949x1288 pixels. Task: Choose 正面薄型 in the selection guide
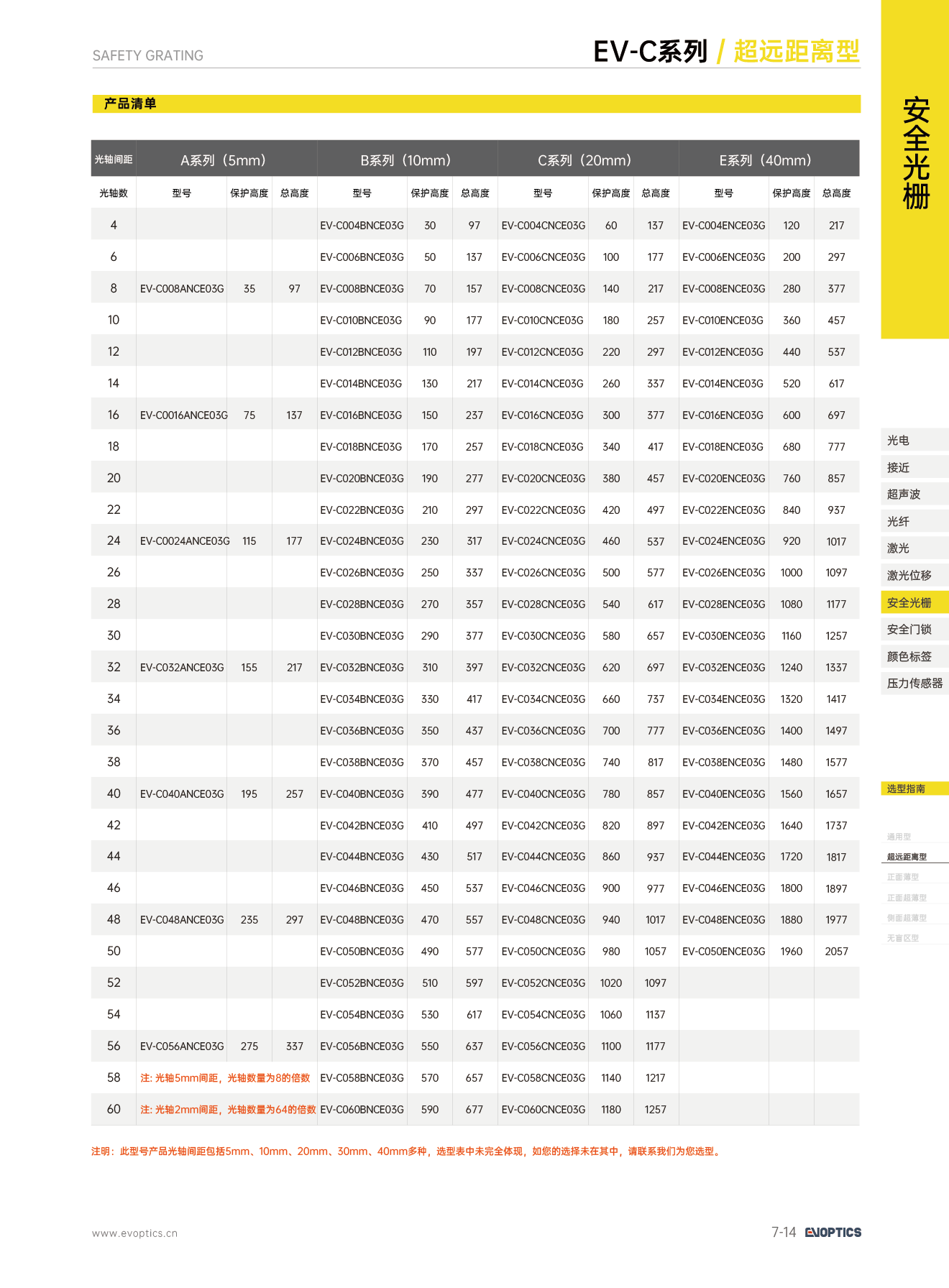click(903, 877)
